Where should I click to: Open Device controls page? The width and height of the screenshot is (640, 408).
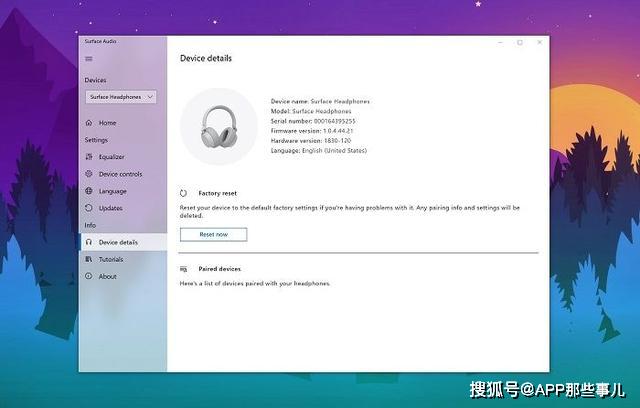pos(120,174)
